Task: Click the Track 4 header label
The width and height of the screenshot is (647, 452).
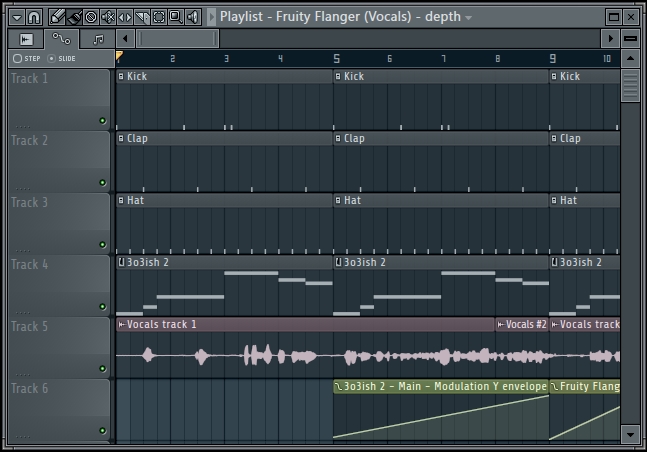Action: tap(29, 264)
